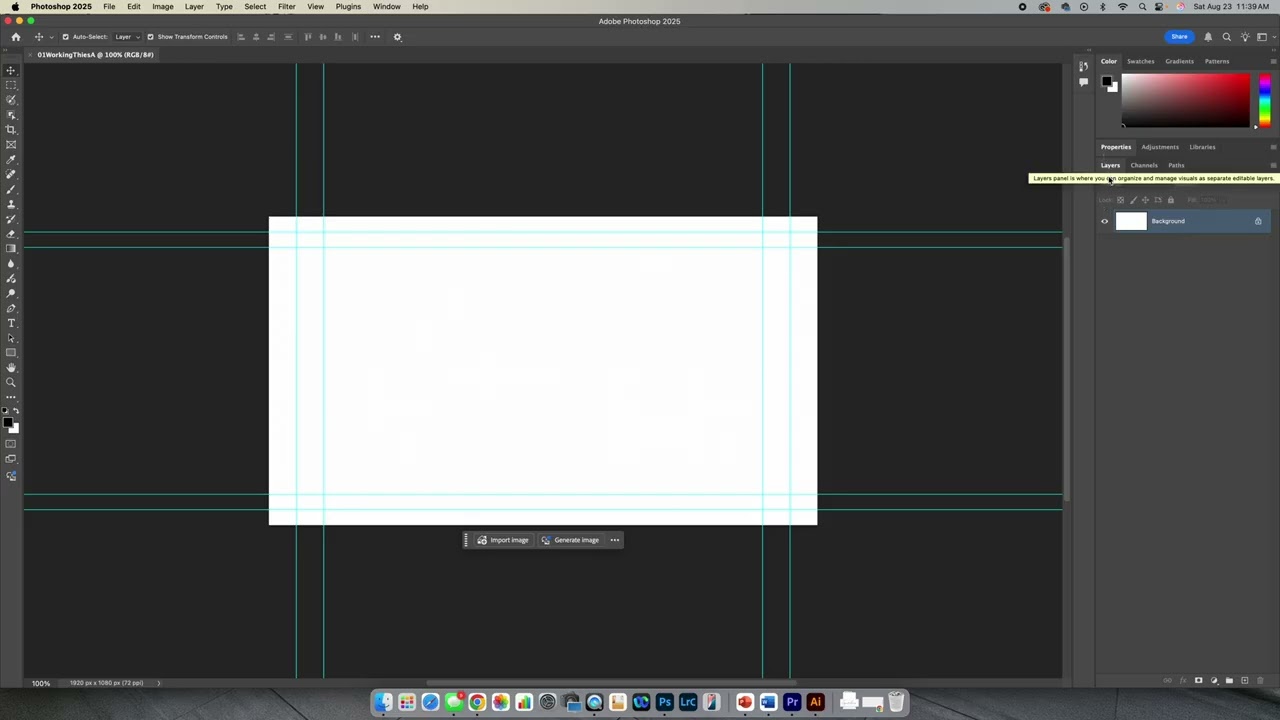This screenshot has height=720, width=1280.
Task: Click the search magnifier near Share
Action: click(1227, 37)
